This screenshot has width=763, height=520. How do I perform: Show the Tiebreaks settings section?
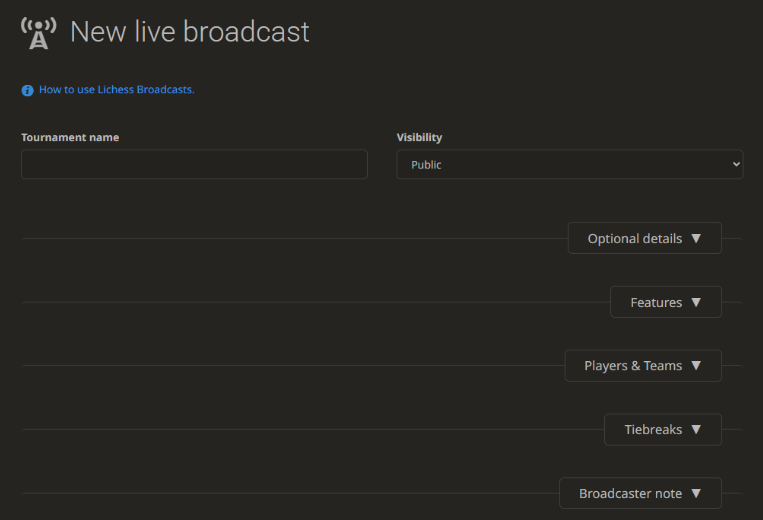click(653, 430)
